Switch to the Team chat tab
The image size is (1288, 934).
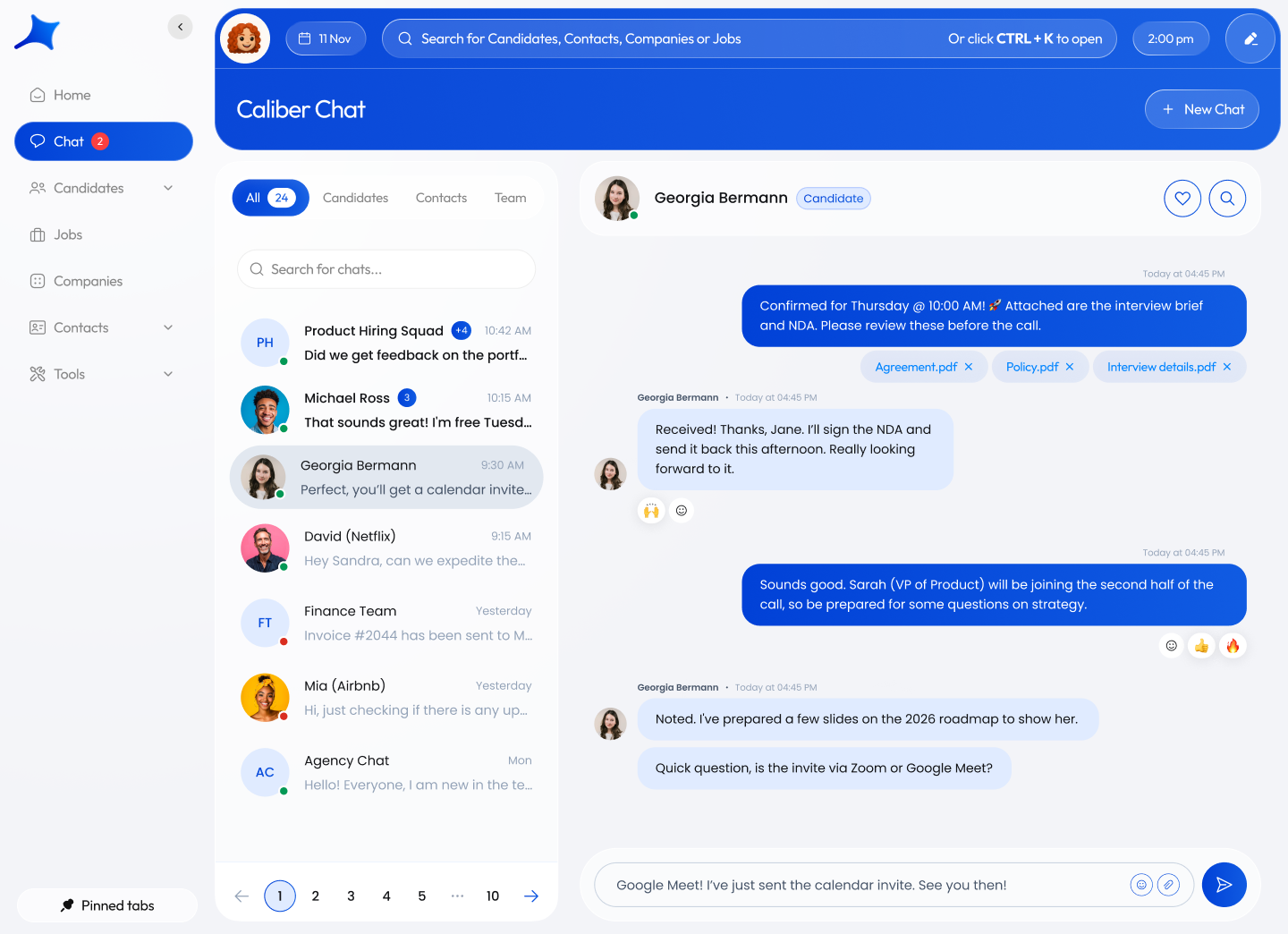[511, 198]
